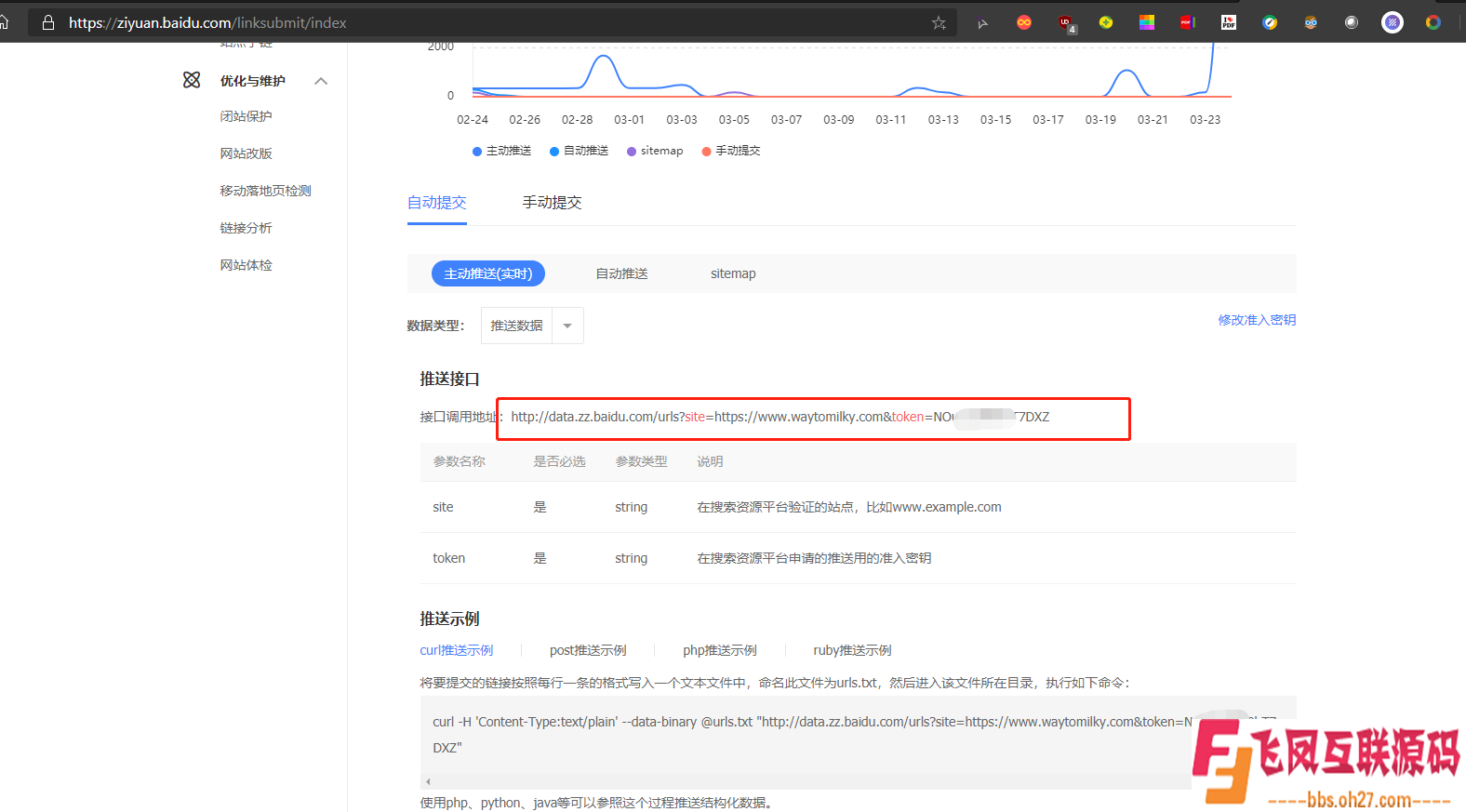1466x812 pixels.
Task: Toggle the sitemap chart legend item
Action: tap(656, 151)
